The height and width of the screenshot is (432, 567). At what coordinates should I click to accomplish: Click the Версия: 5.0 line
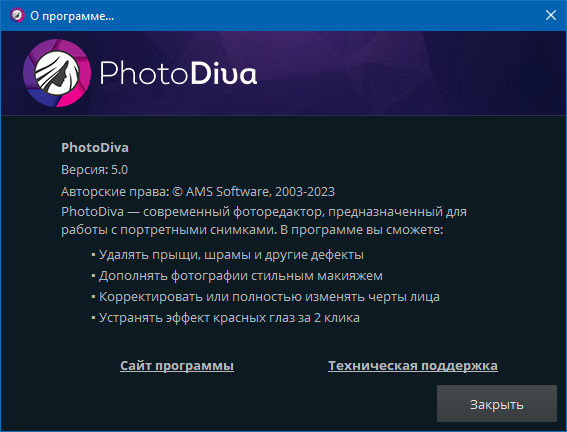(94, 170)
